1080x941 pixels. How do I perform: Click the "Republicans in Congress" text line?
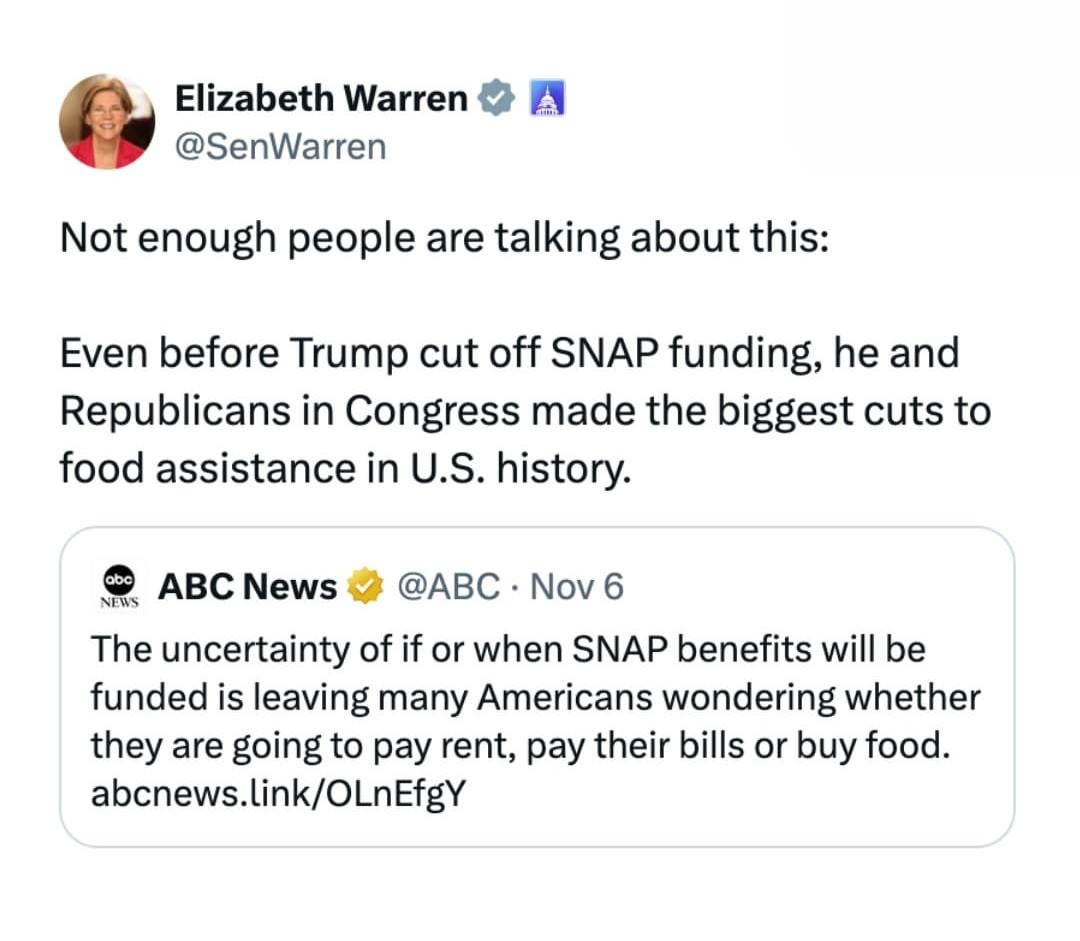tap(525, 410)
